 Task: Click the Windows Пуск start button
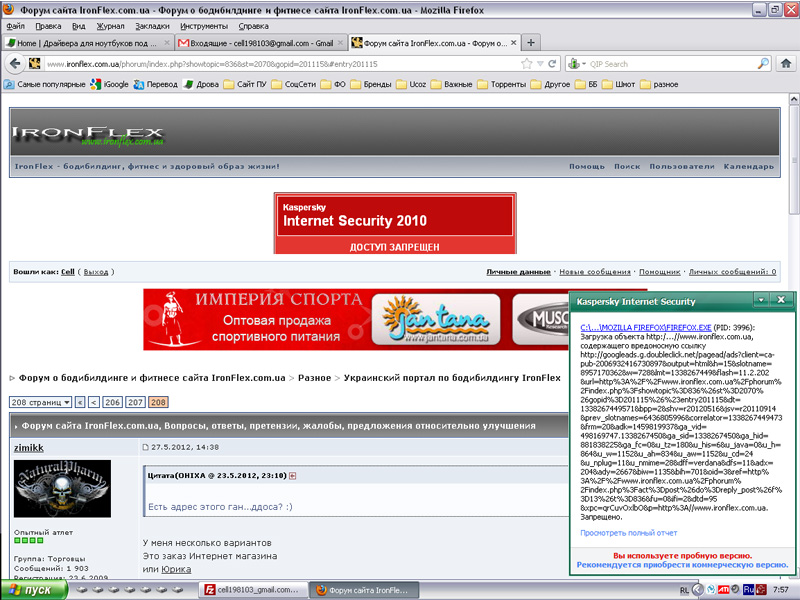(x=32, y=590)
